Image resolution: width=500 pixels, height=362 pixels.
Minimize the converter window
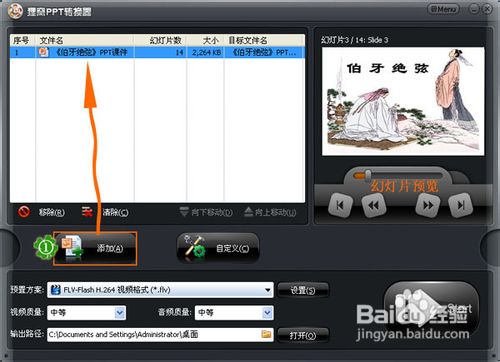pyautogui.click(x=474, y=9)
